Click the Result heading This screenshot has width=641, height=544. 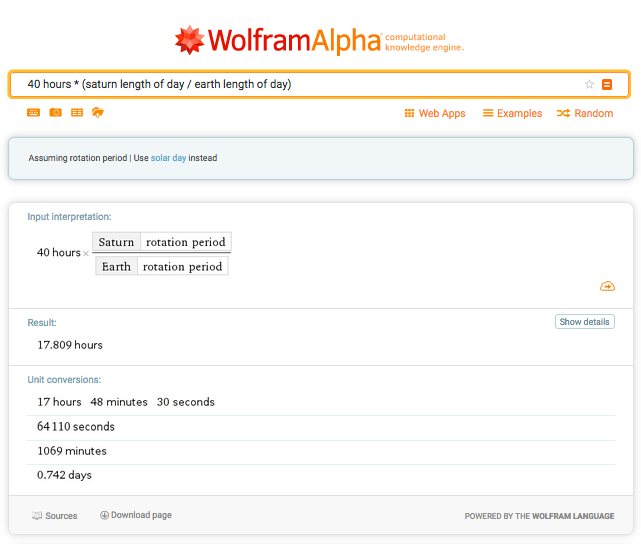[x=42, y=322]
